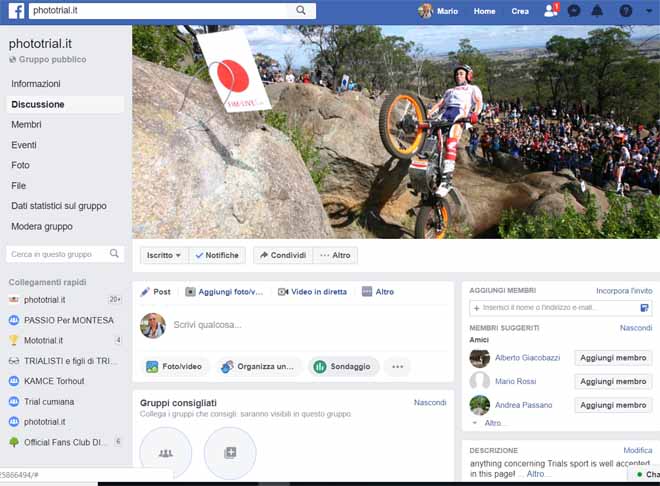Expand the account dropdown arrow in top bar

[x=649, y=11]
